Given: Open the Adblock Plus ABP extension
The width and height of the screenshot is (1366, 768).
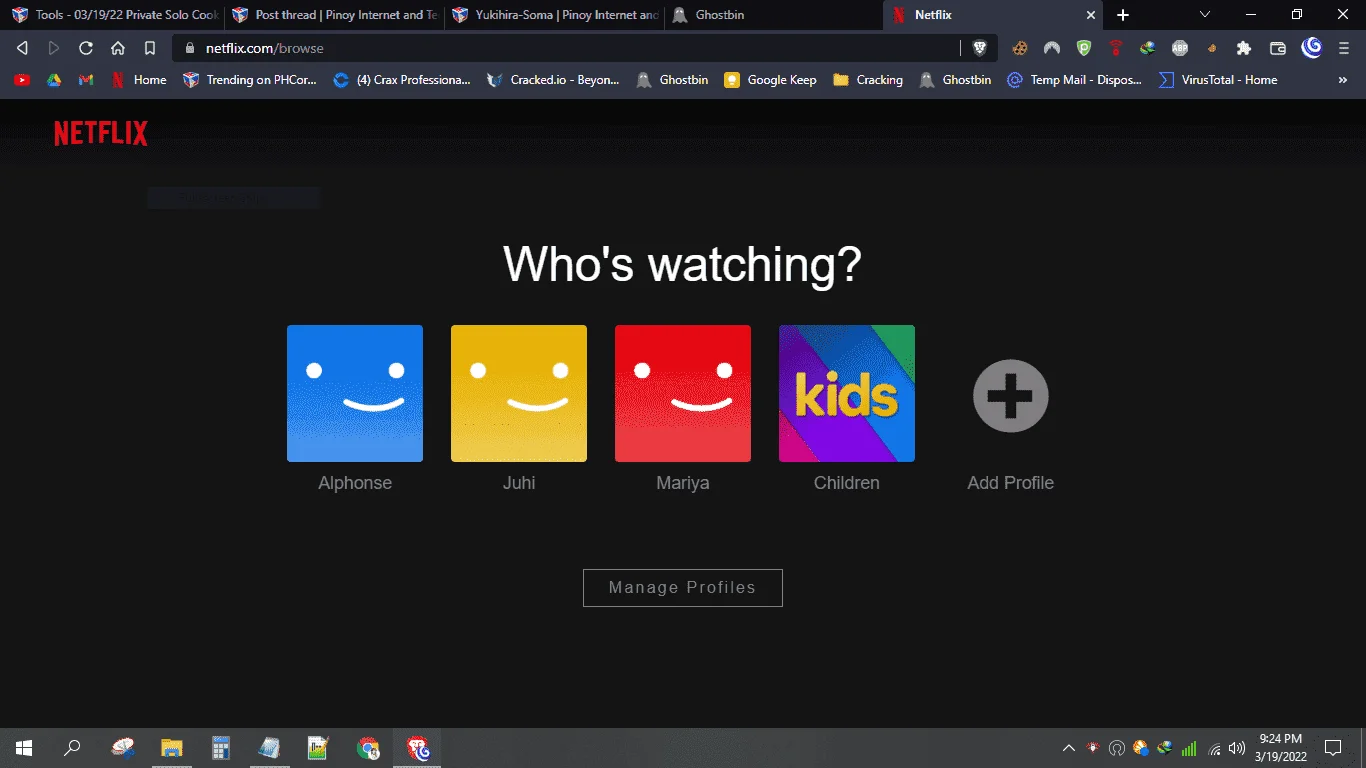Looking at the screenshot, I should pos(1180,48).
